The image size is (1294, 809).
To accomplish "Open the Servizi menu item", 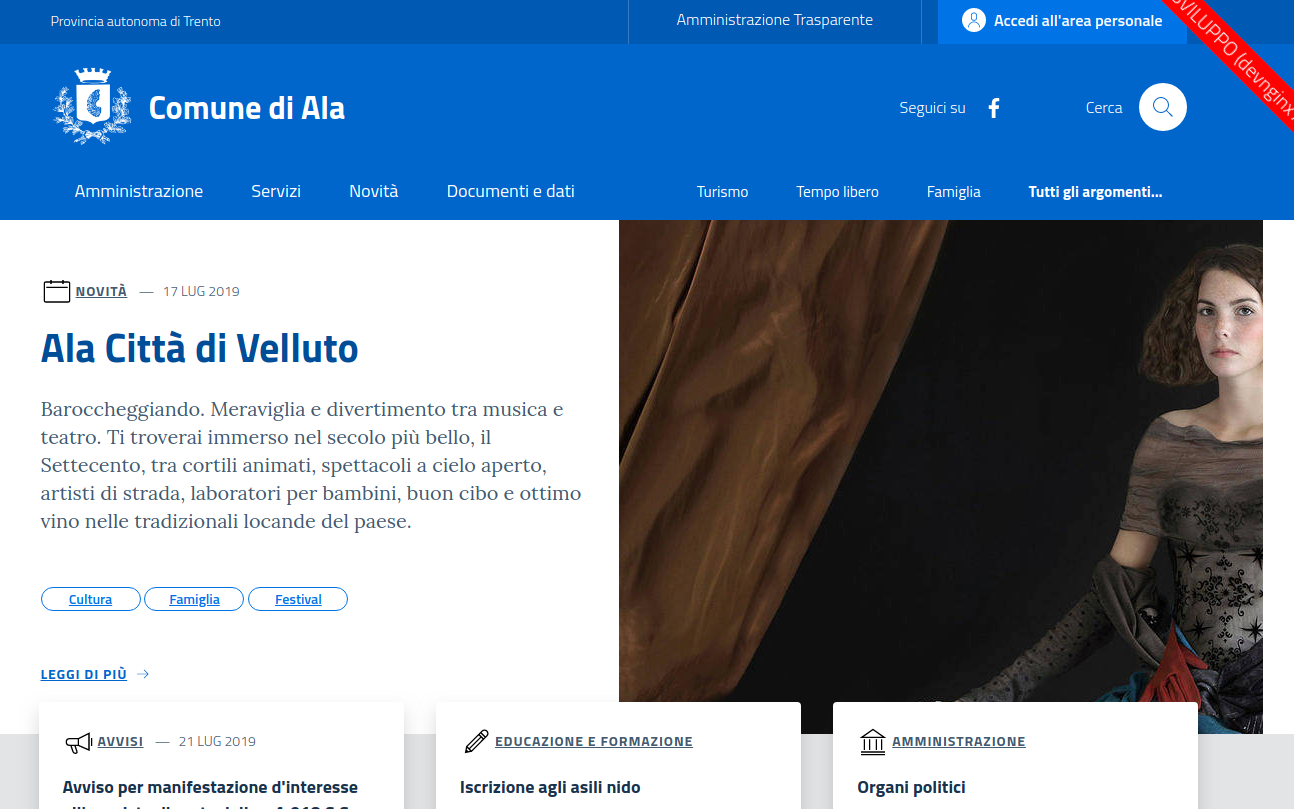I will click(276, 191).
